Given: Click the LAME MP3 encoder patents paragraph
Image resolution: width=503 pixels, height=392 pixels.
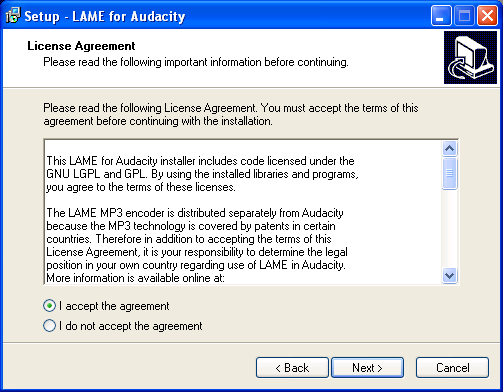Looking at the screenshot, I should coord(197,239).
